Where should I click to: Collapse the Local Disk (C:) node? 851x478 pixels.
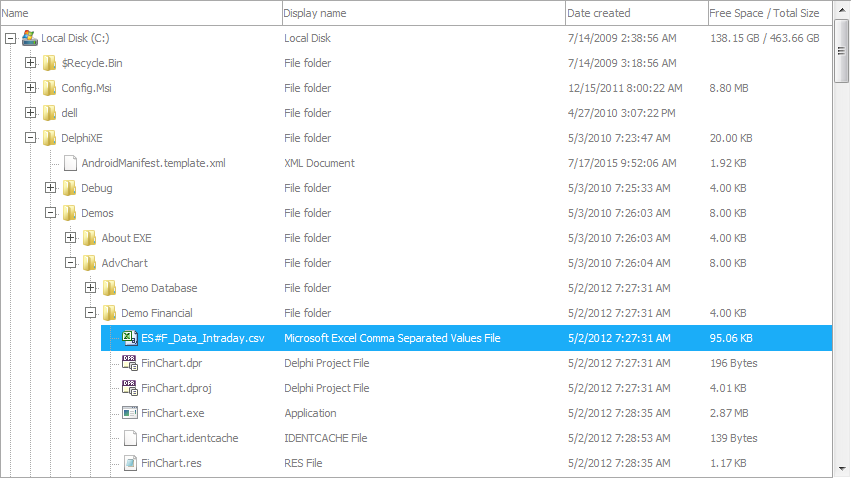click(10, 38)
